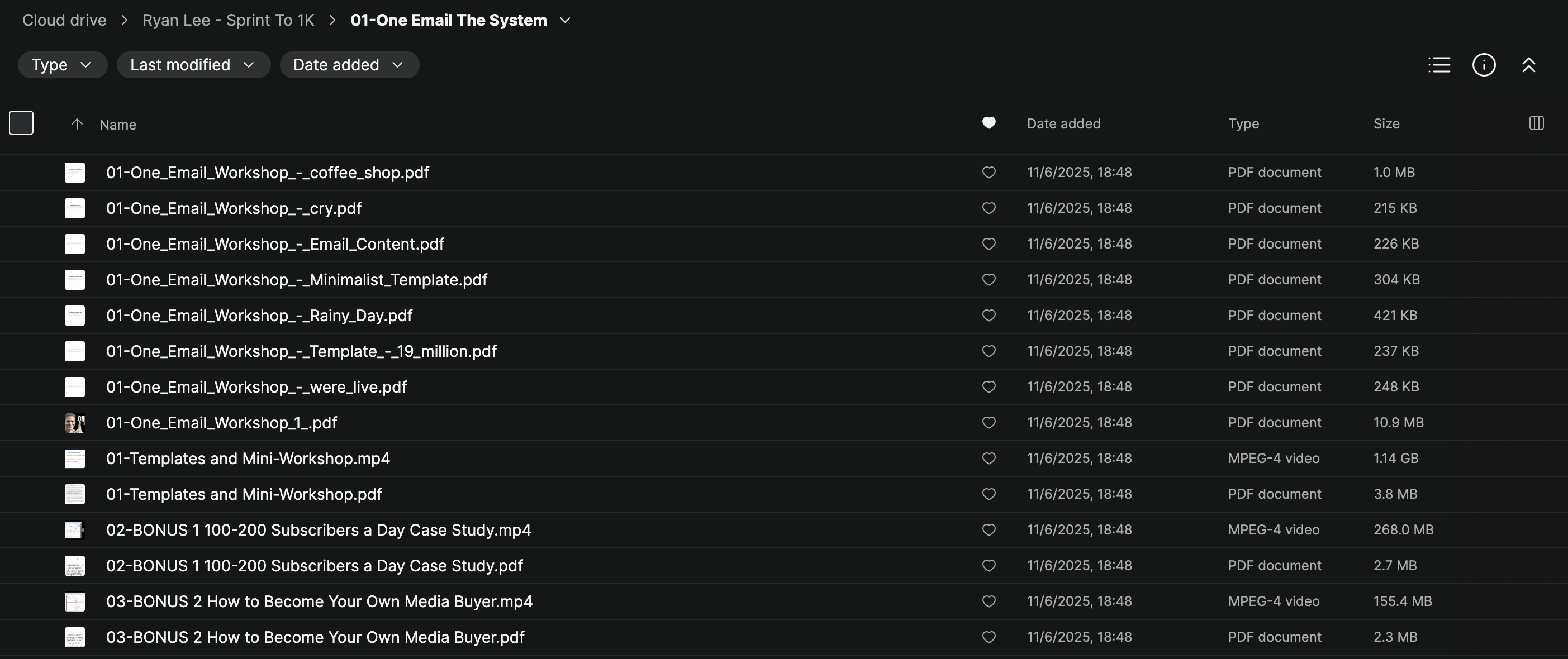Favorite 01-One_Email_Workshop_1_.pdf with heart
1568x659 pixels.
click(989, 422)
